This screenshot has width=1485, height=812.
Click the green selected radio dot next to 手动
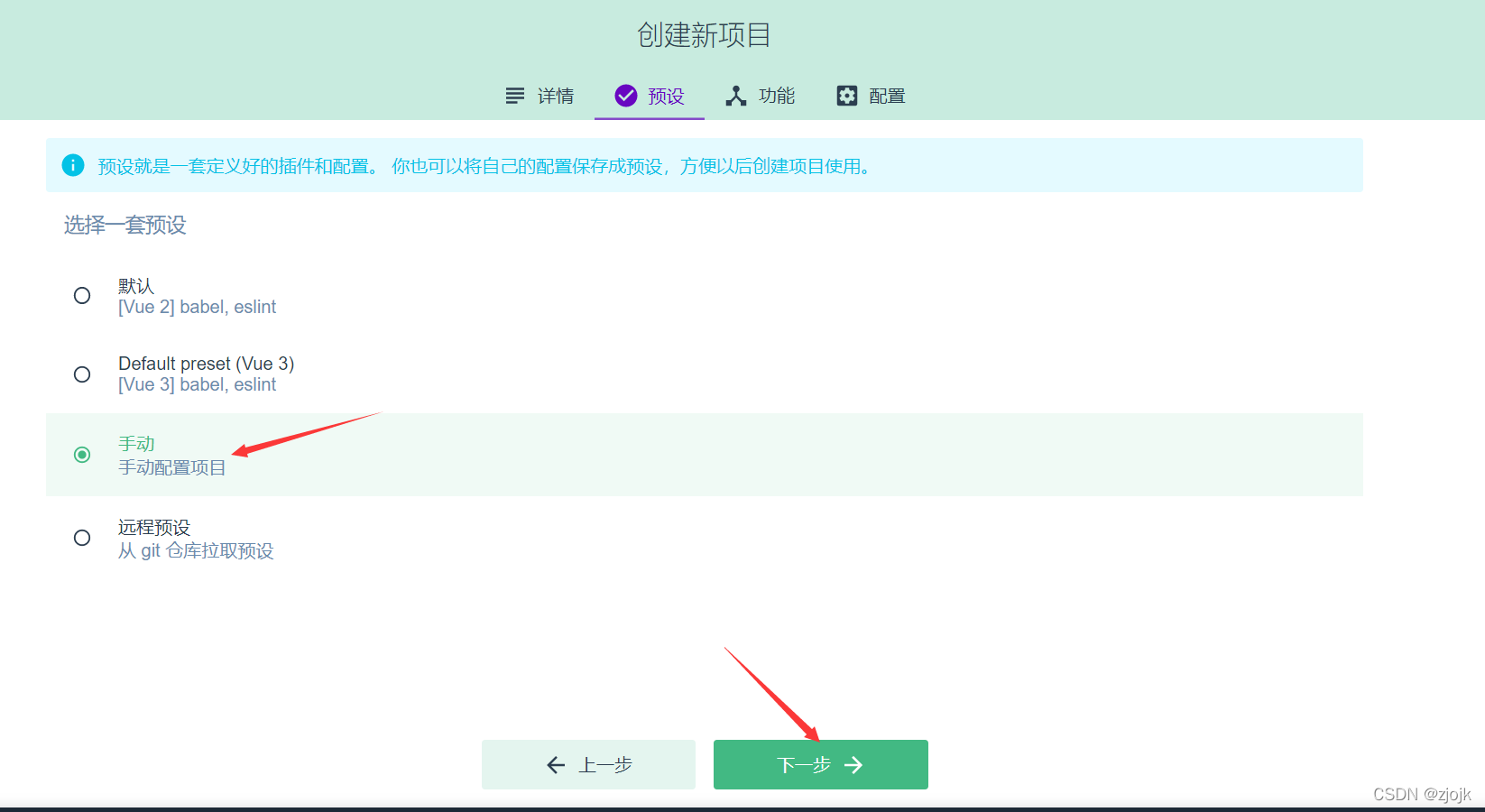pos(82,455)
